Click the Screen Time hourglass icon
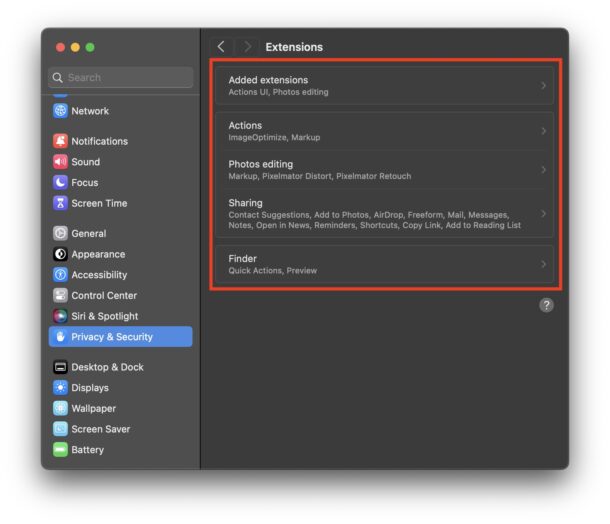The image size is (610, 524). pos(60,203)
